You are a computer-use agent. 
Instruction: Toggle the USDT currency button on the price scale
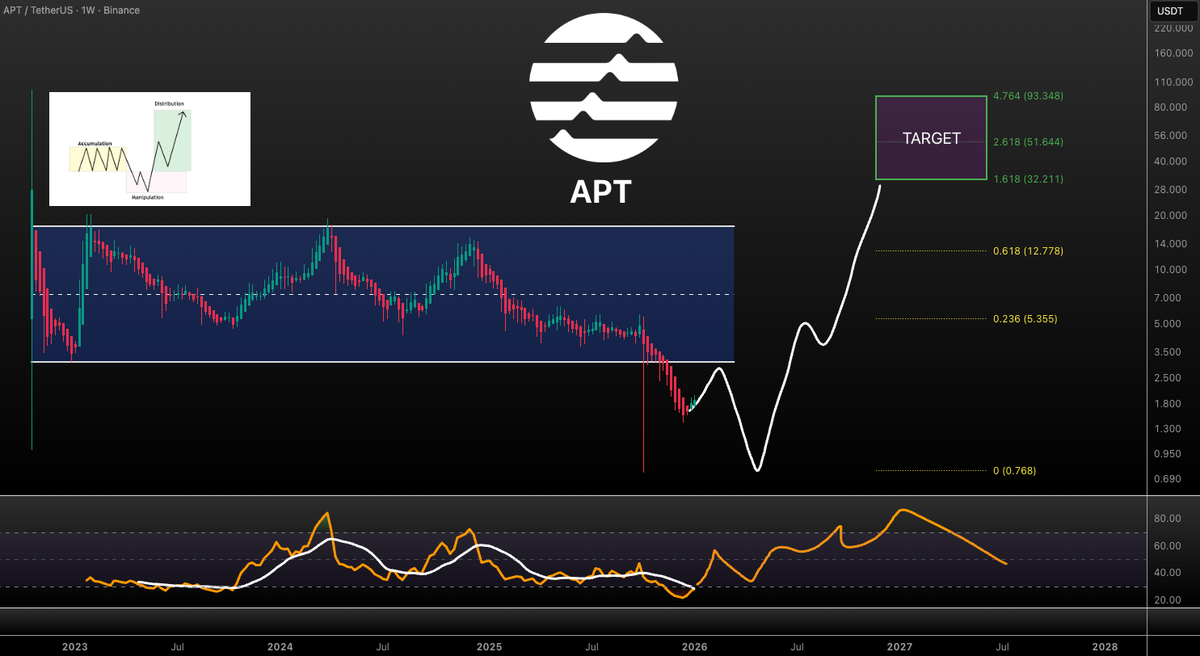click(x=1168, y=10)
